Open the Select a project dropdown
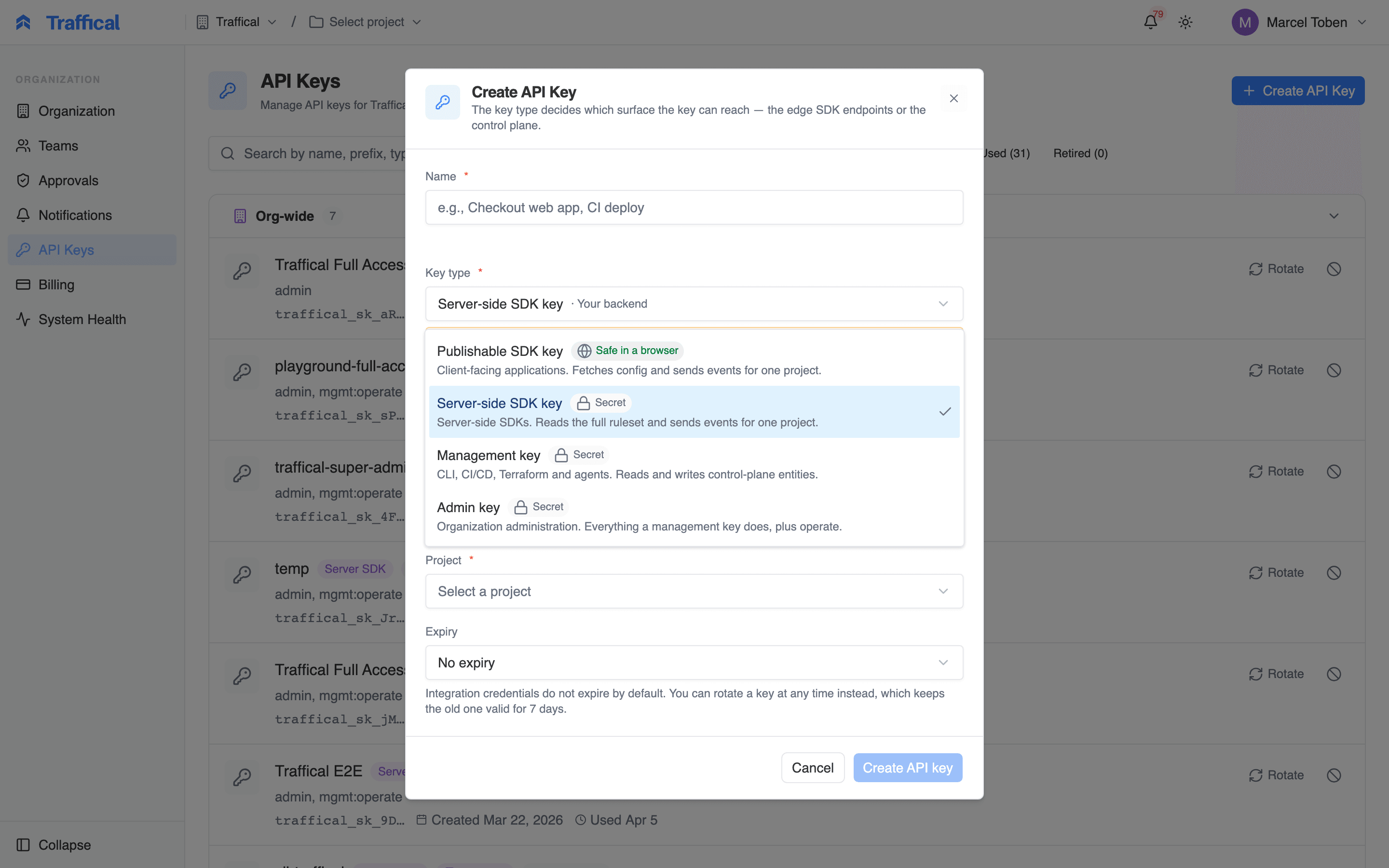Viewport: 1389px width, 868px height. point(694,591)
